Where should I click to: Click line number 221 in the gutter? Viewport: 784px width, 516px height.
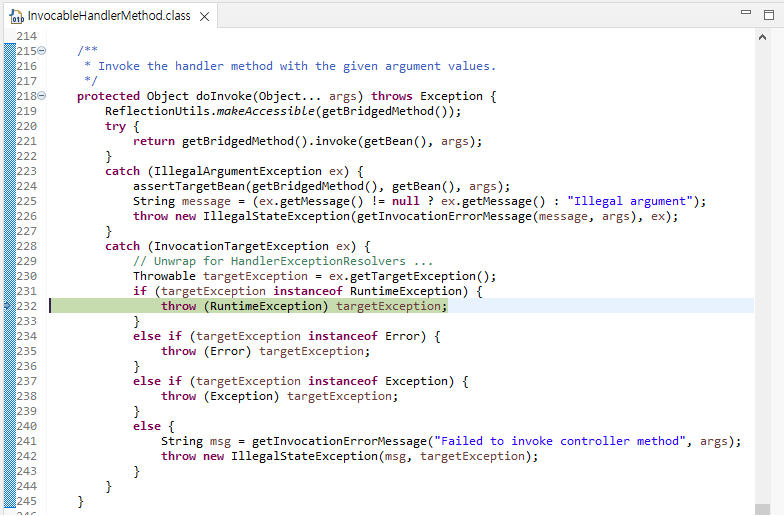[x=26, y=141]
